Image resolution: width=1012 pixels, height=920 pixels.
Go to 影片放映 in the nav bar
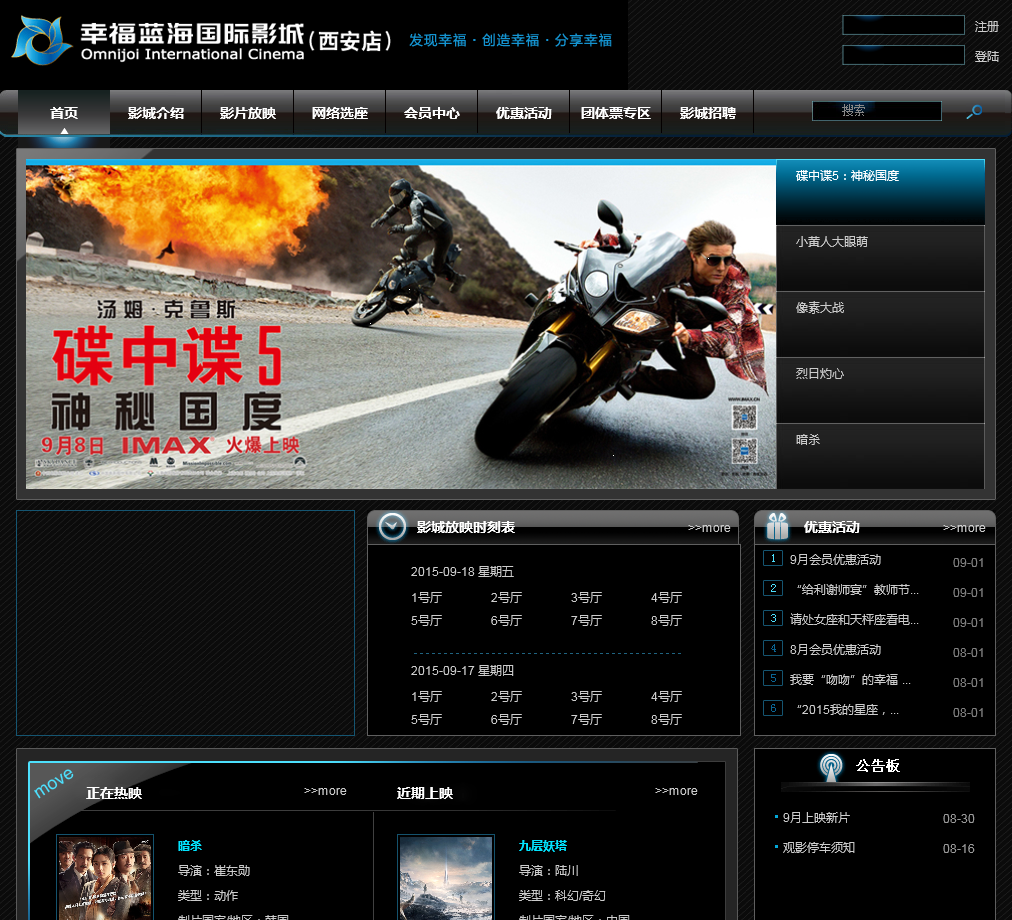248,112
